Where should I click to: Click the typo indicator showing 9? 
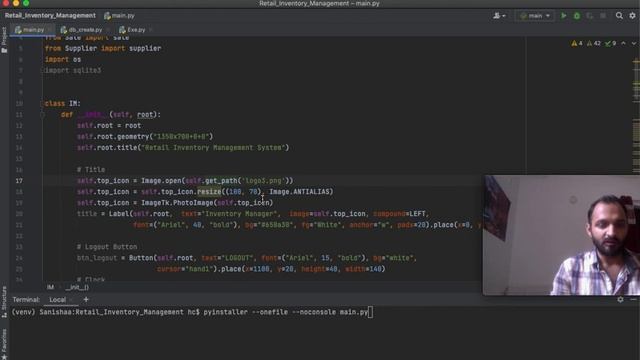[x=611, y=43]
